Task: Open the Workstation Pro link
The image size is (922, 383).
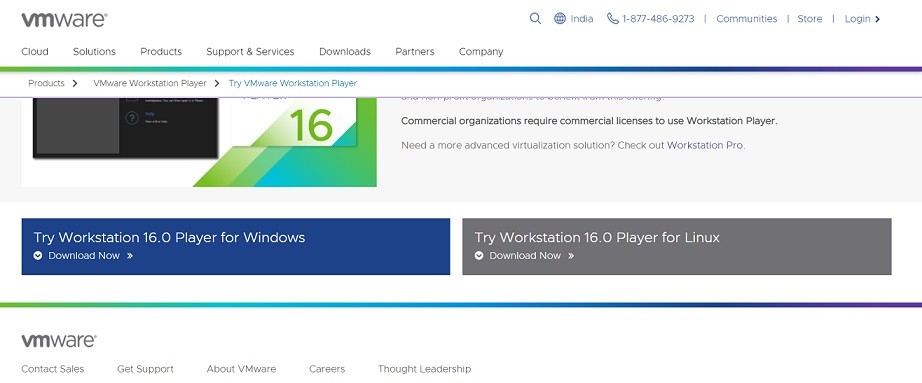Action: tap(706, 145)
